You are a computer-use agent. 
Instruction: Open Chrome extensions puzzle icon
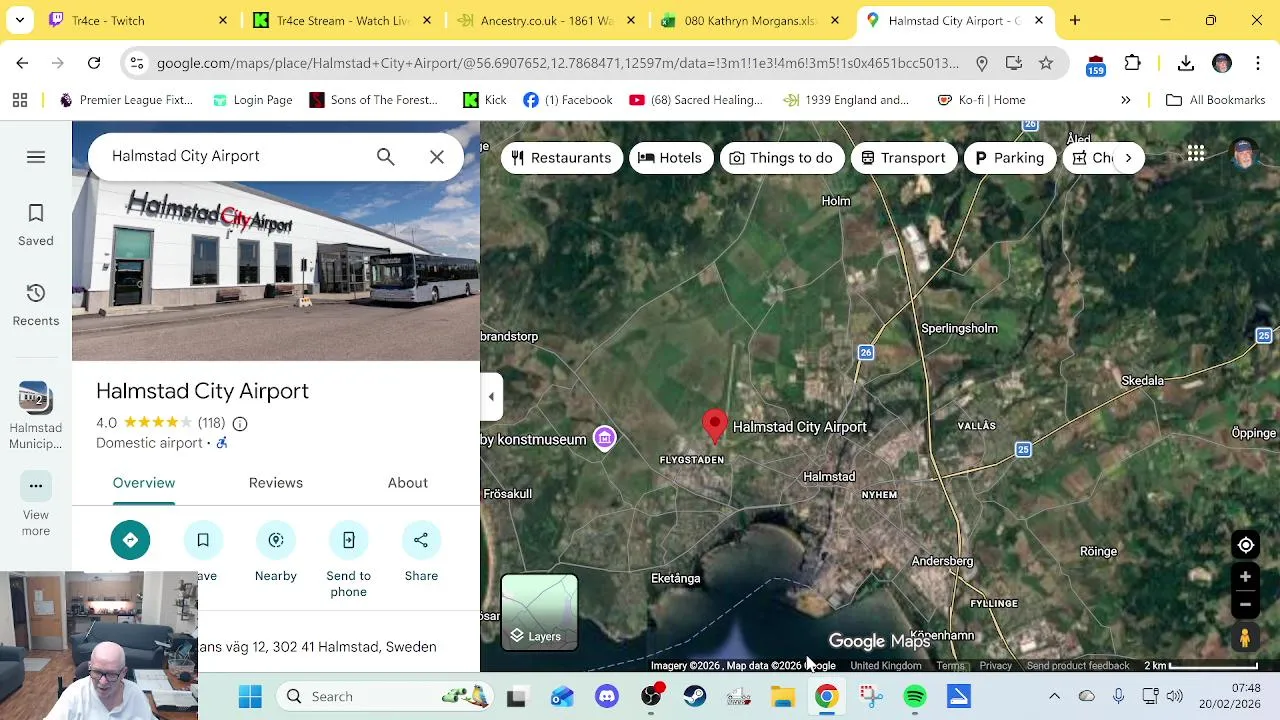(1133, 63)
